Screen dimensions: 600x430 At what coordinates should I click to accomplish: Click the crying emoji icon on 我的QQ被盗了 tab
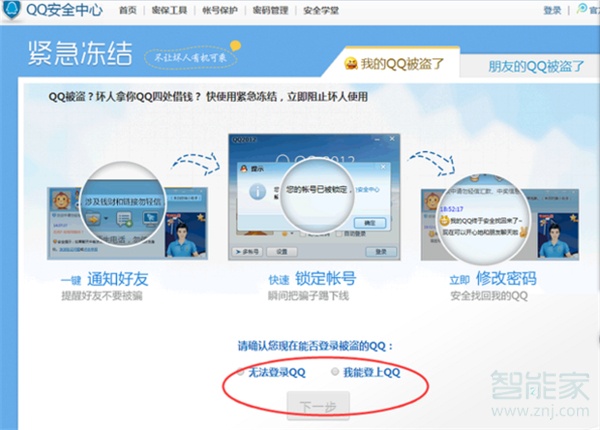coord(351,63)
